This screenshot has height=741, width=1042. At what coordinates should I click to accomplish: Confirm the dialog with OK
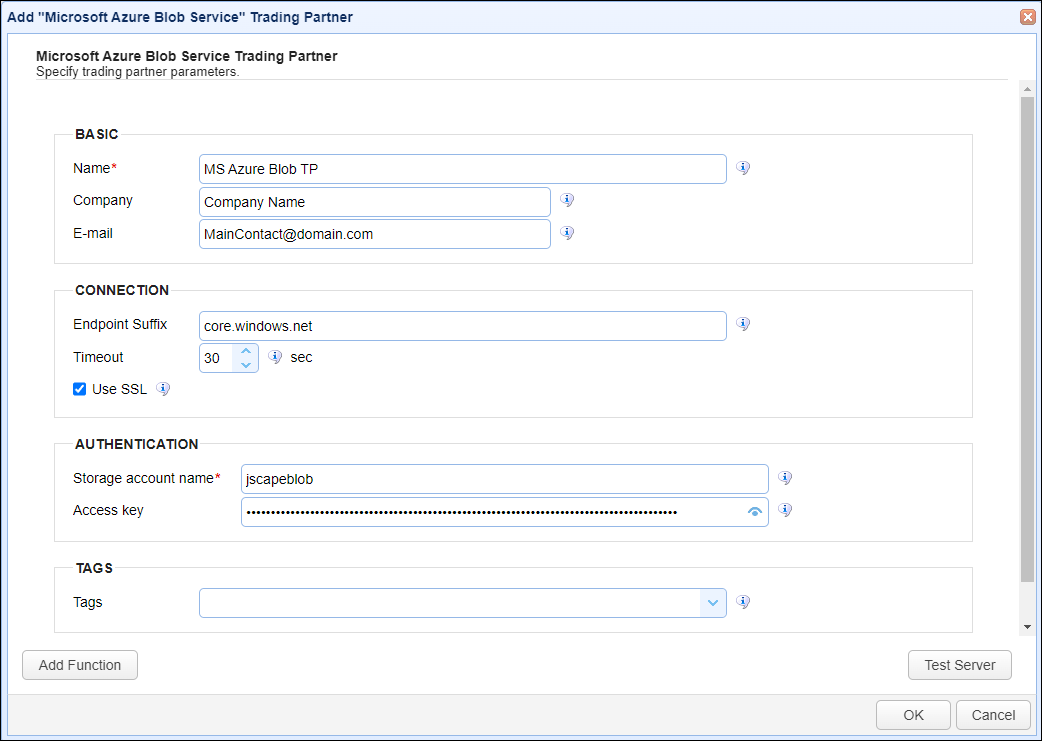pyautogui.click(x=913, y=715)
